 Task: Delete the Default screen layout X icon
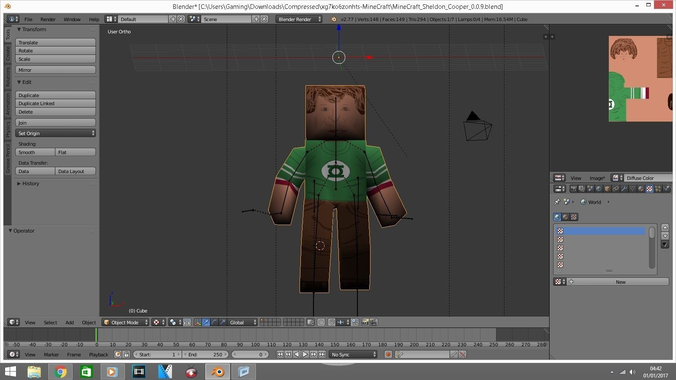click(181, 19)
